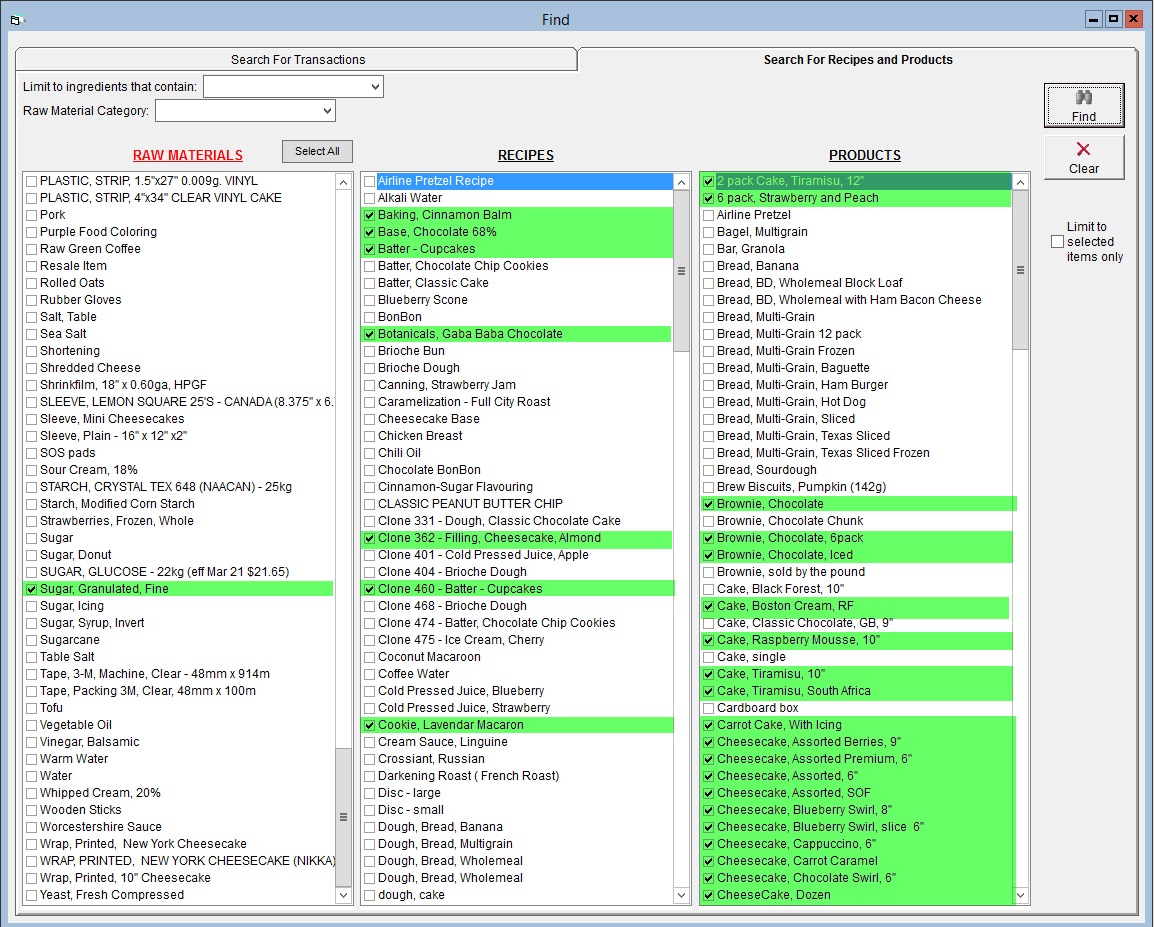Check the Blueberry Scone recipe
Screen dimensions: 1155x927
coord(370,300)
